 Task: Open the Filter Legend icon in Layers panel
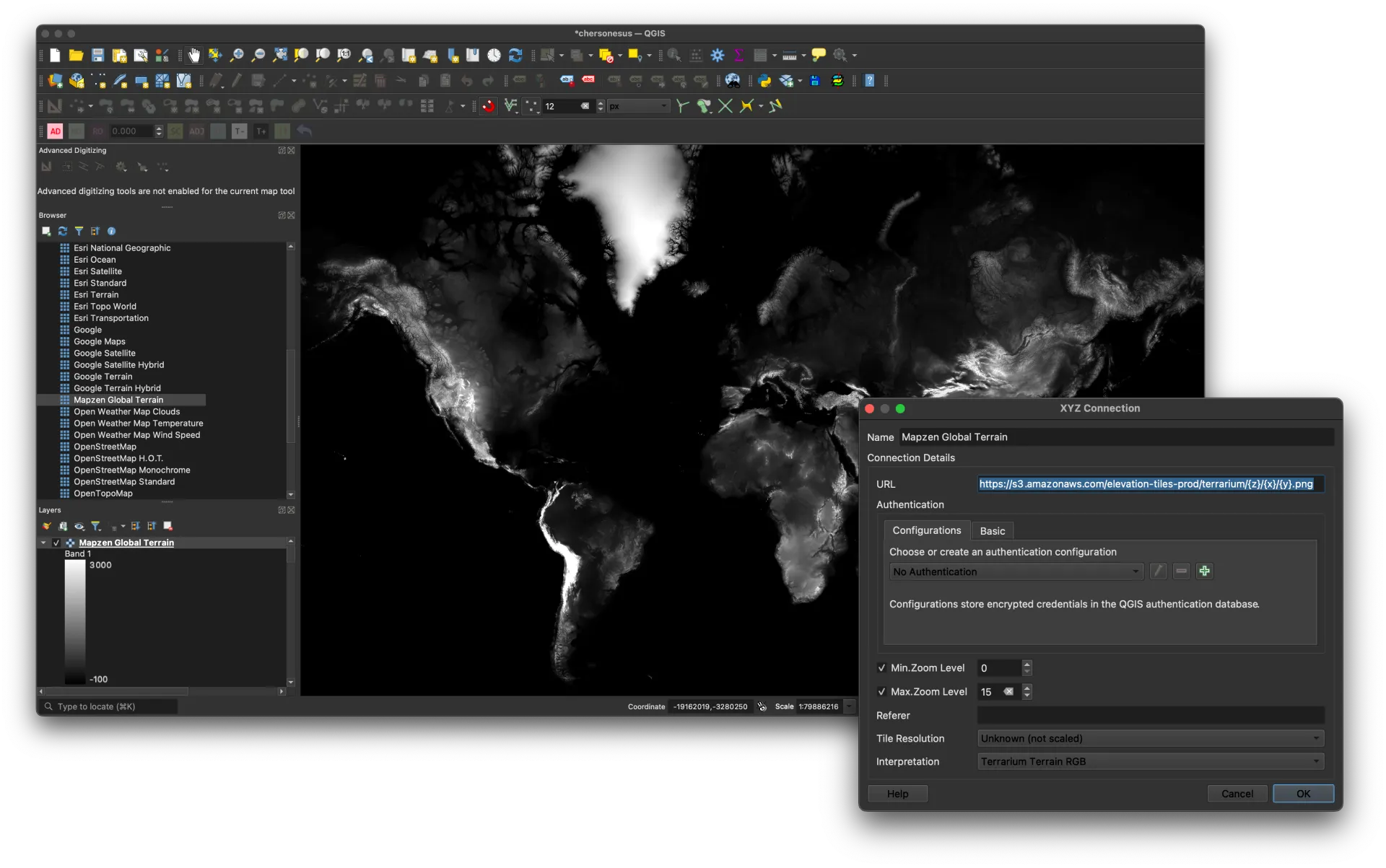click(x=96, y=527)
